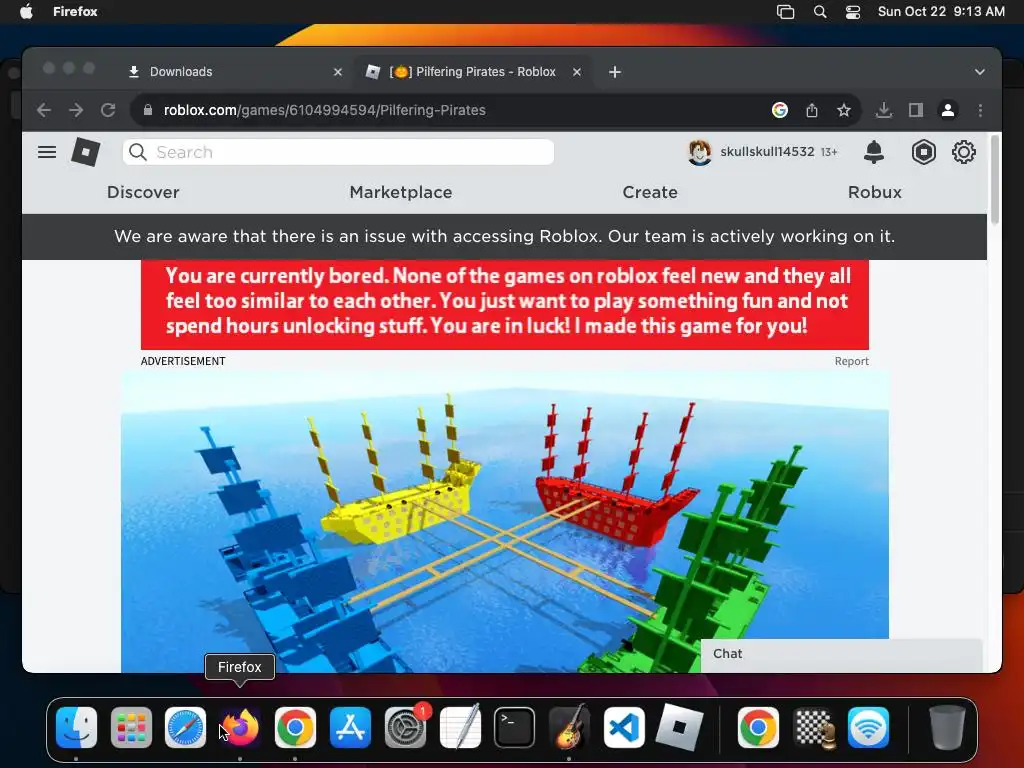Open the Discover section
Image resolution: width=1024 pixels, height=768 pixels.
[x=143, y=192]
